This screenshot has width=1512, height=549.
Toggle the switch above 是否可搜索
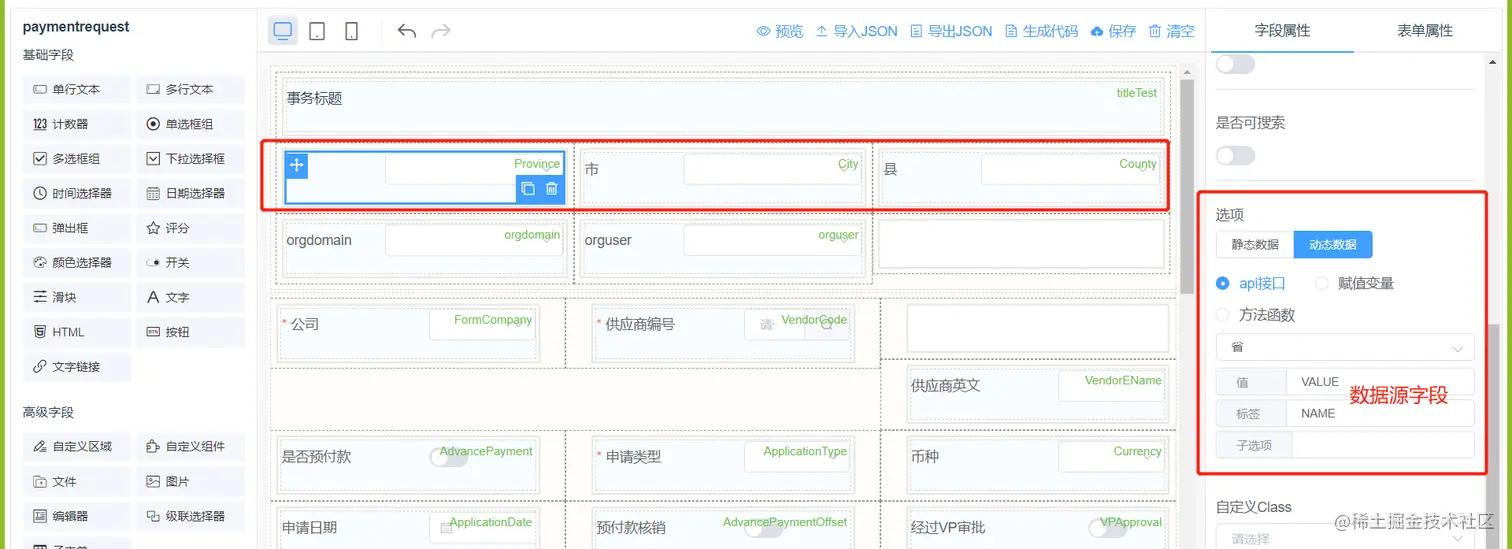point(1235,64)
